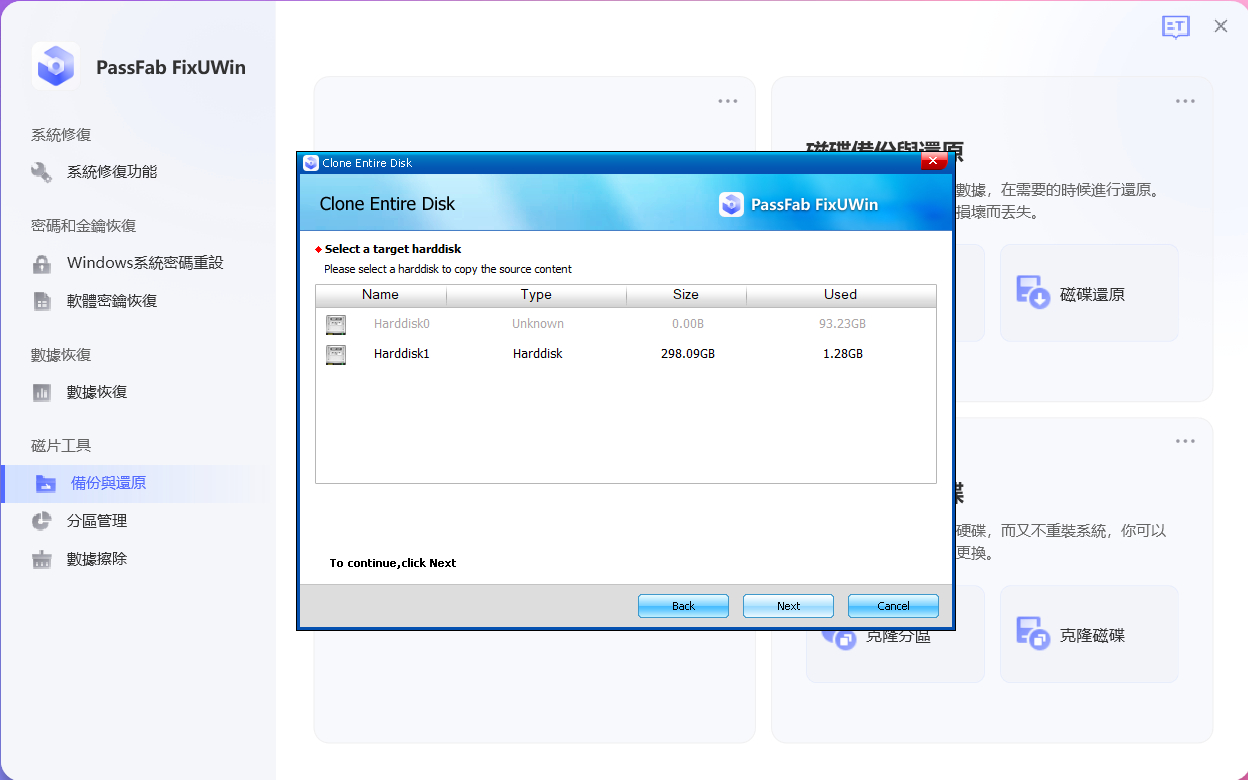Select the 系統修復功能 gear icon
Viewport: 1248px width, 780px height.
[41, 171]
